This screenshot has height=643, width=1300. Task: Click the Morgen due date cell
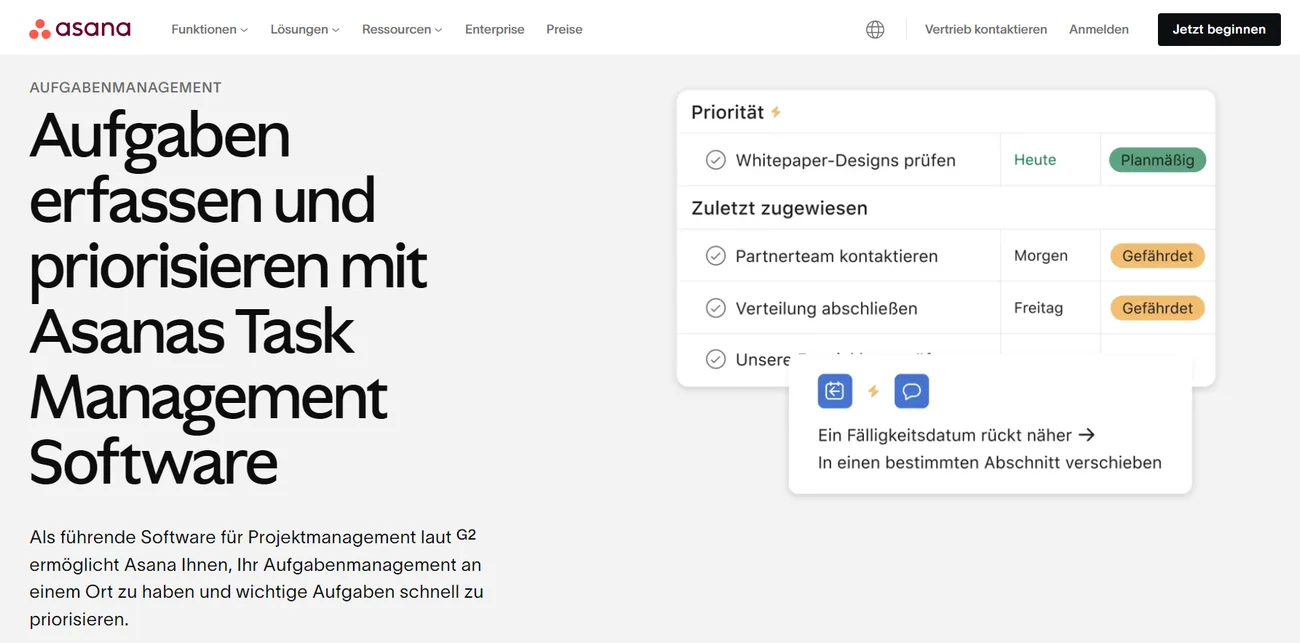click(x=1041, y=256)
